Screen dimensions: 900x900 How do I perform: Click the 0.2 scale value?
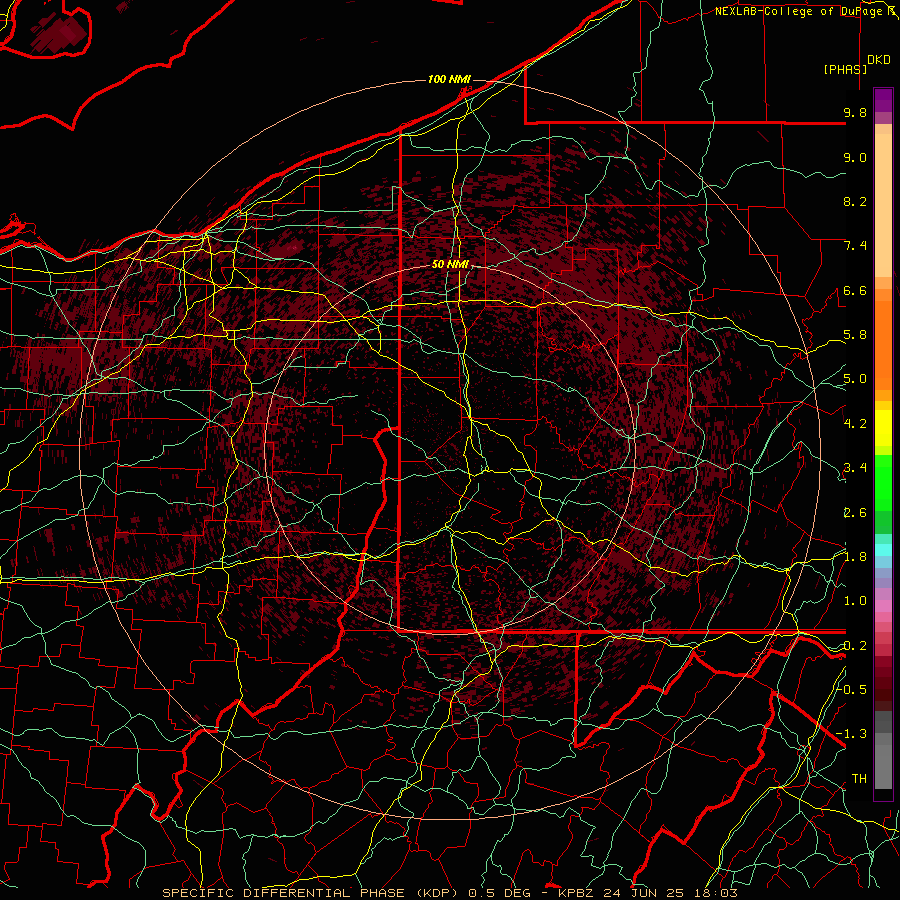tap(855, 646)
